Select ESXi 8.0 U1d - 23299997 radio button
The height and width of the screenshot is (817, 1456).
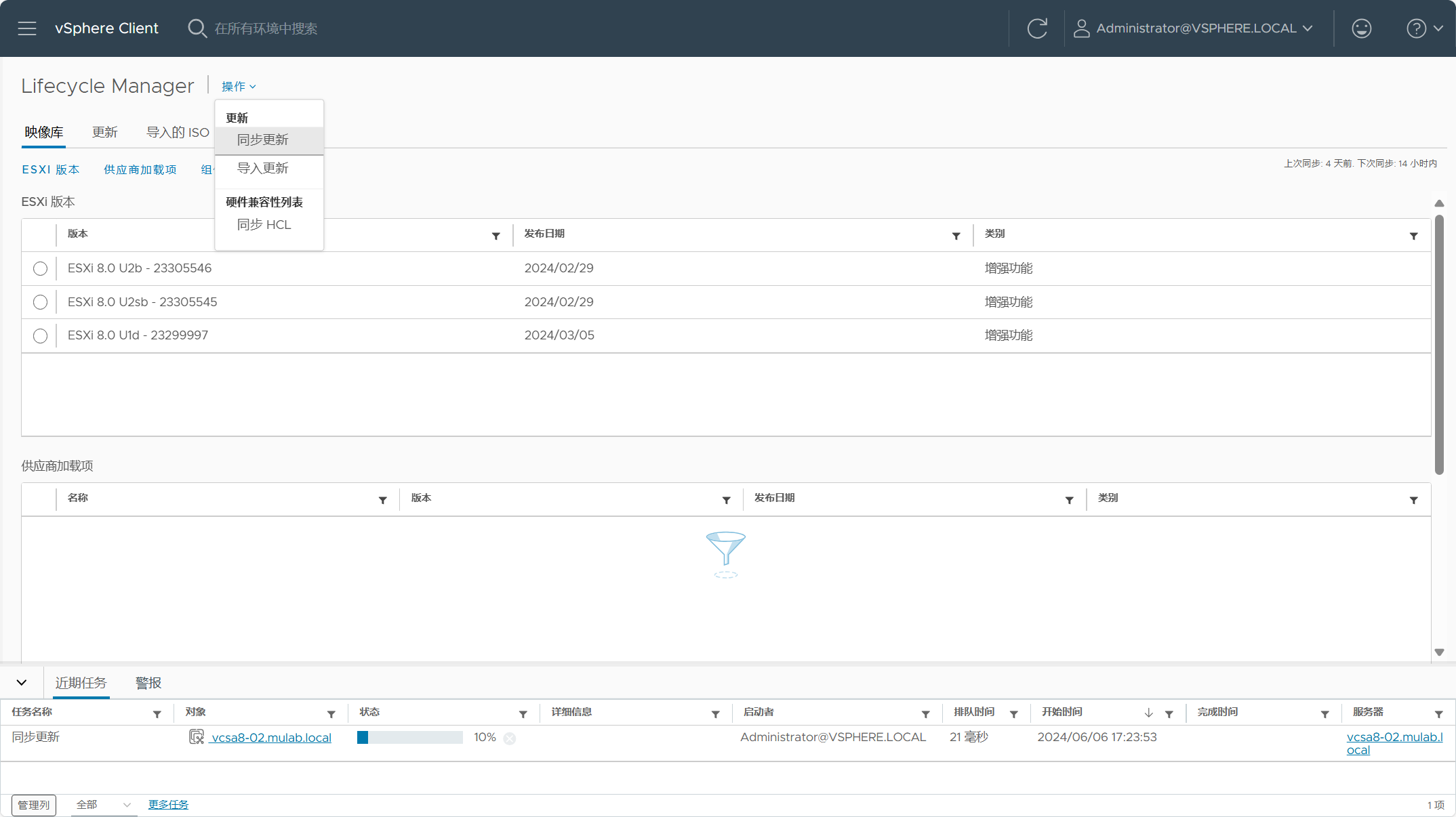[40, 336]
